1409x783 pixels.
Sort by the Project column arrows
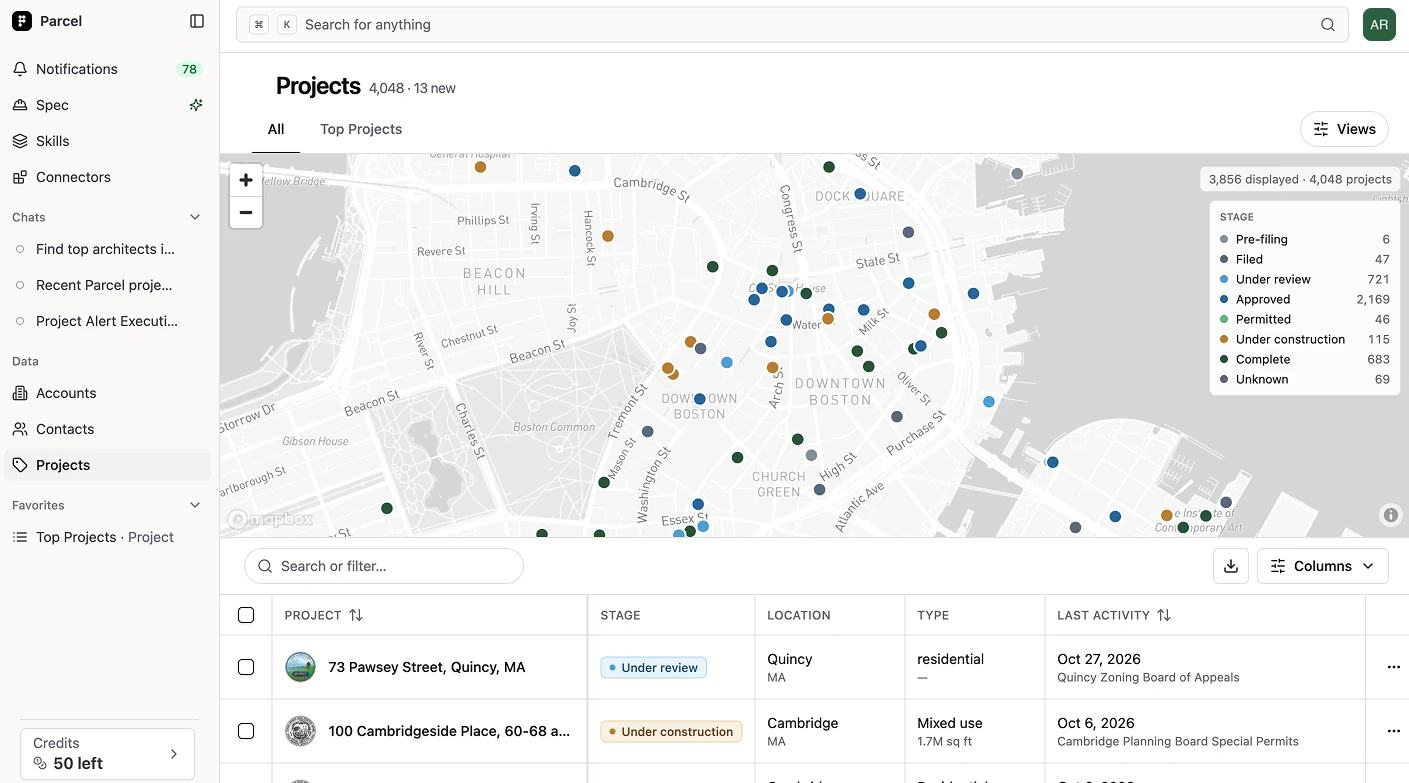356,615
